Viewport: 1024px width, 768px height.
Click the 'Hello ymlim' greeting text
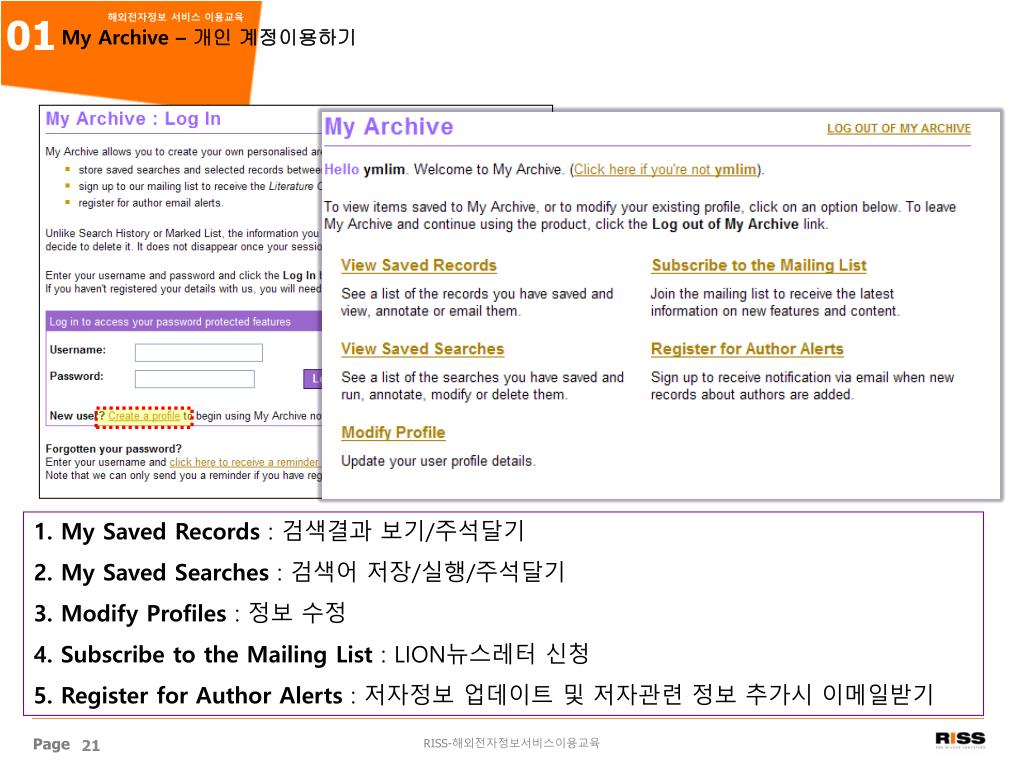click(x=364, y=170)
